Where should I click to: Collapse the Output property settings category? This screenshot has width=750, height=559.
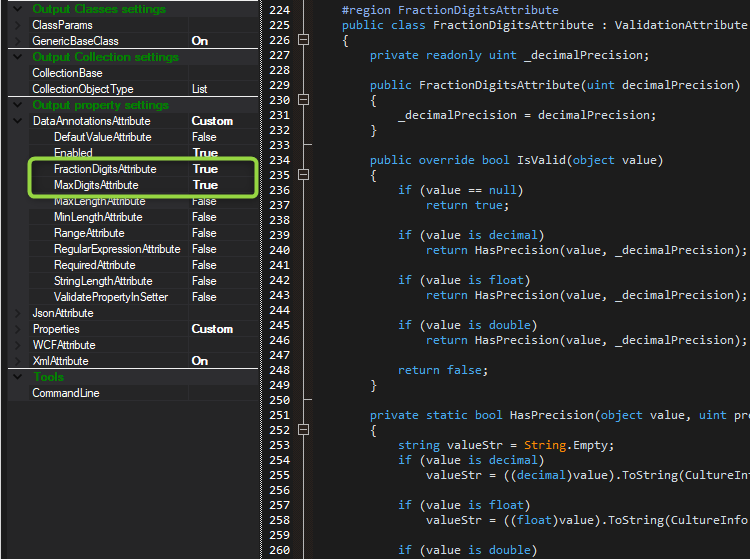pos(18,105)
